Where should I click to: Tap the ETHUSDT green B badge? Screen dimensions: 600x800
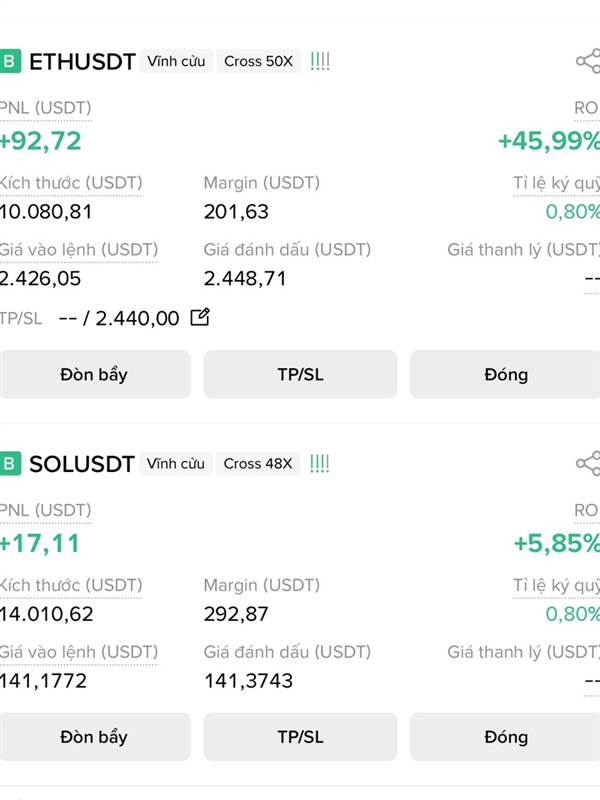[10, 61]
